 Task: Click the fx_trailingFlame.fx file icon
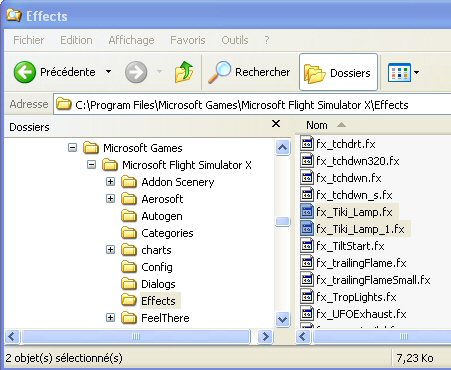(x=307, y=263)
